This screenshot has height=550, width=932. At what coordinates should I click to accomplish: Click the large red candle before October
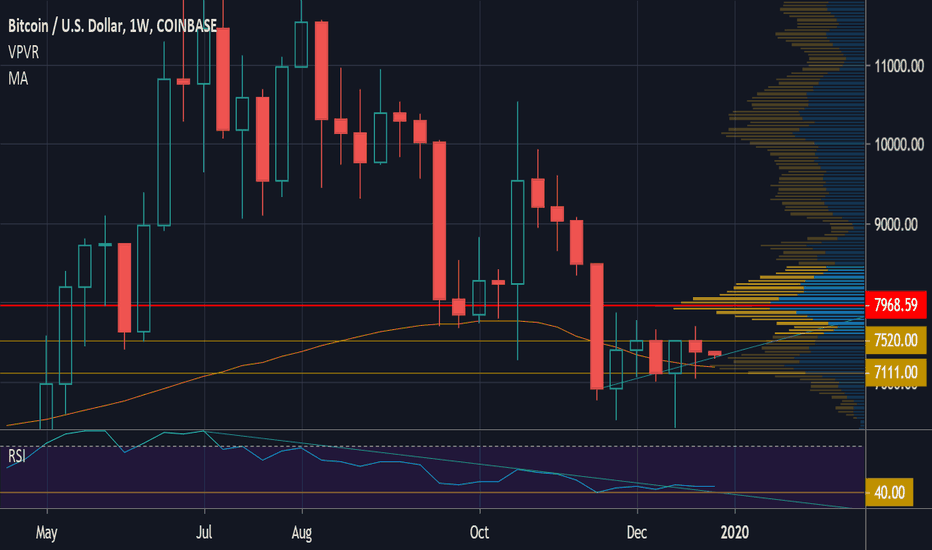point(439,221)
